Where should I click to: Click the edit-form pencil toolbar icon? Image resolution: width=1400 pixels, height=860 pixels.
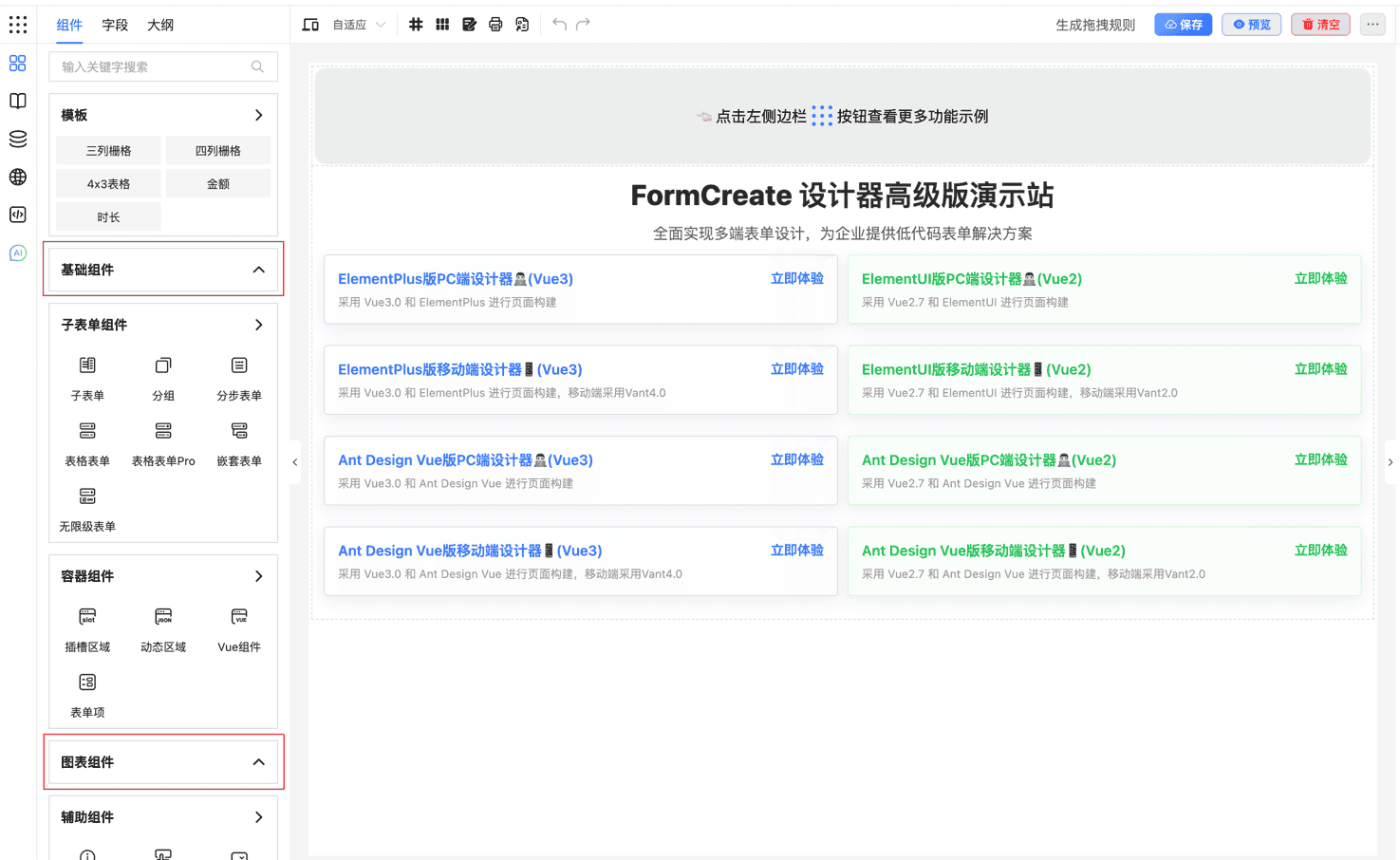(469, 25)
